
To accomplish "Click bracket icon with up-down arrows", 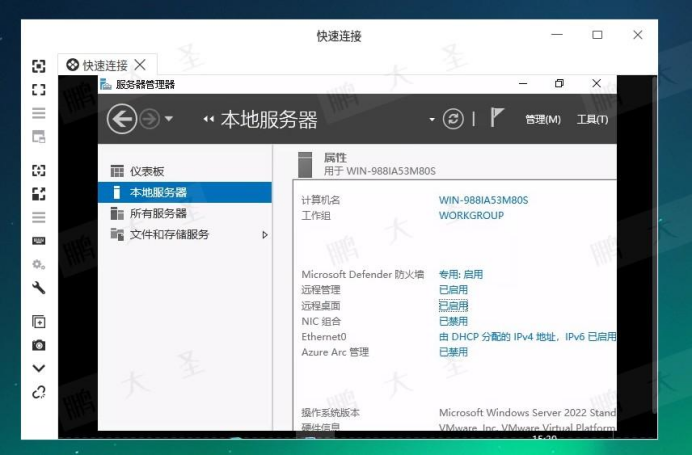I will [39, 170].
